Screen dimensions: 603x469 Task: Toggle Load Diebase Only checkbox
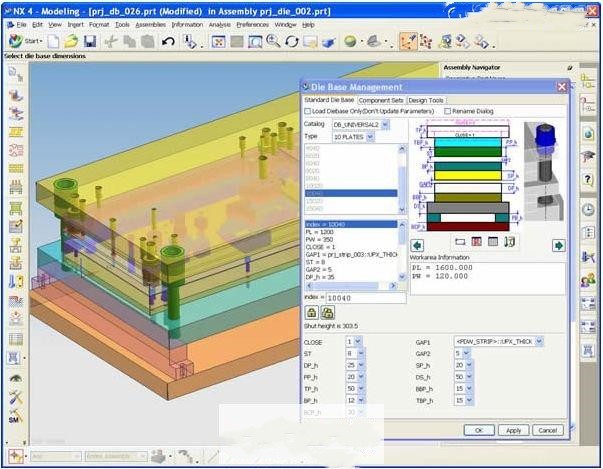(307, 111)
